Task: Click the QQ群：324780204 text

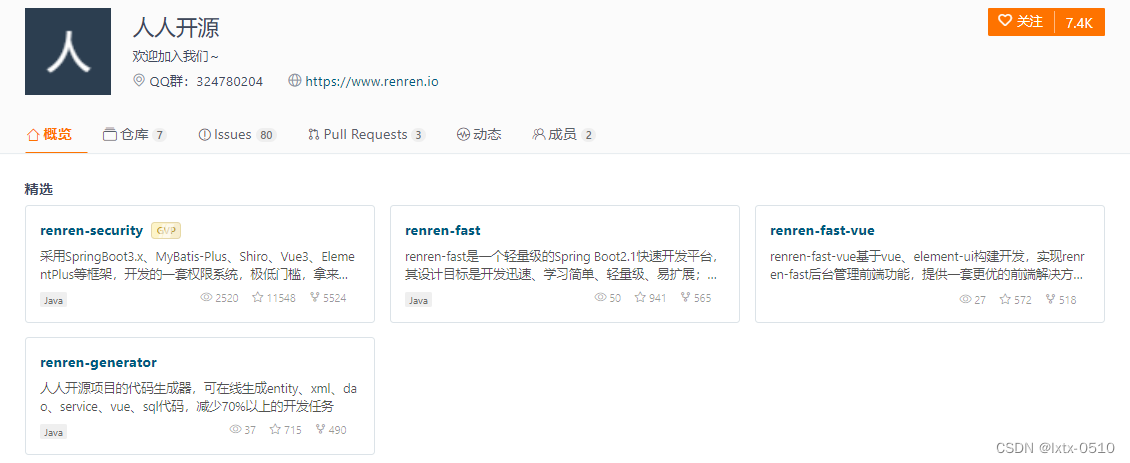Action: coord(206,81)
